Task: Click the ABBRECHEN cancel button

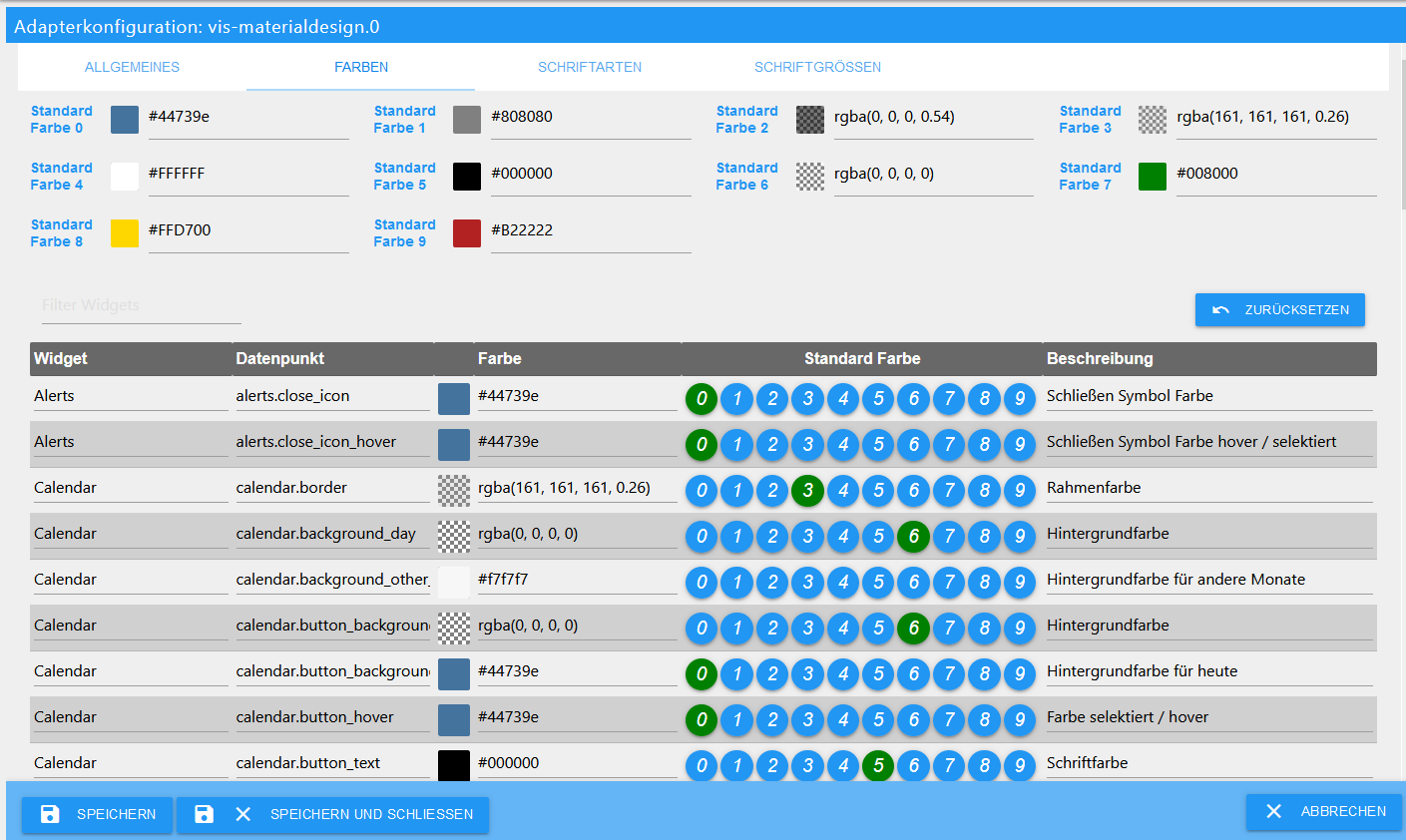Action: [x=1324, y=811]
